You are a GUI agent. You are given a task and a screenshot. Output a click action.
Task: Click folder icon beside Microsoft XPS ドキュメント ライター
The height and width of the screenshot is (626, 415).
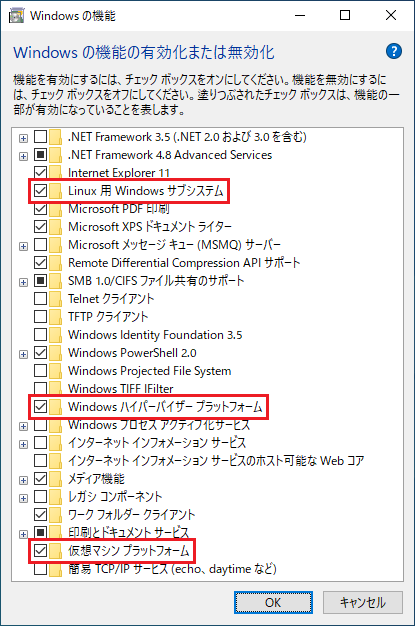(56, 226)
